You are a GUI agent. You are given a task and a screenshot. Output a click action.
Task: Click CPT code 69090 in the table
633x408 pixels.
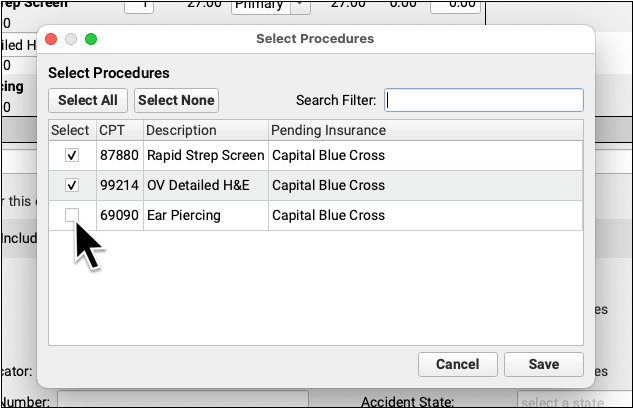click(119, 215)
